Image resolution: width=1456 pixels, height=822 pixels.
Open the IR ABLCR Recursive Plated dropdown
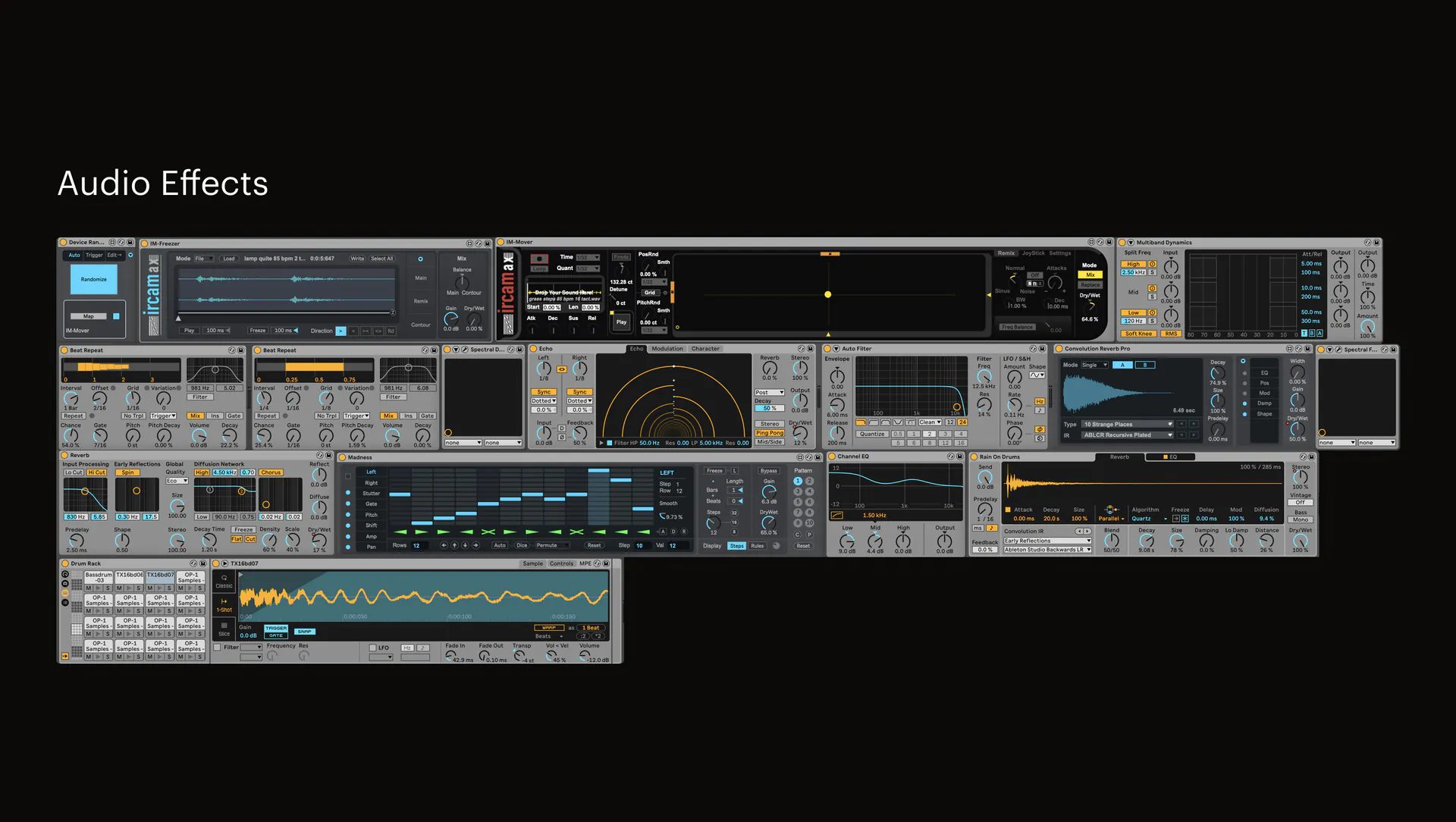(1128, 435)
